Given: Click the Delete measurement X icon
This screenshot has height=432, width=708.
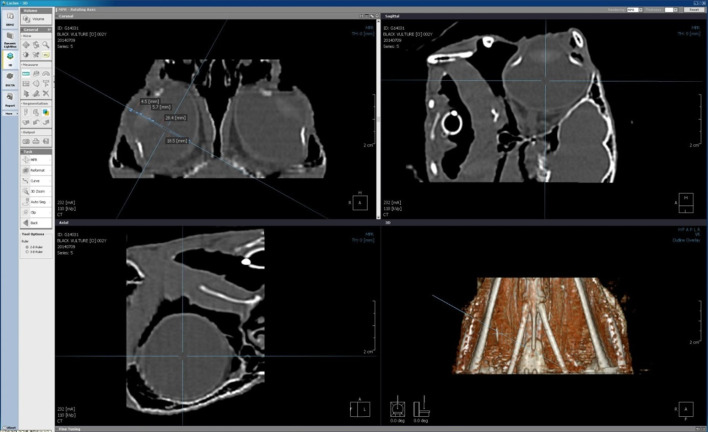Looking at the screenshot, I should pyautogui.click(x=46, y=93).
